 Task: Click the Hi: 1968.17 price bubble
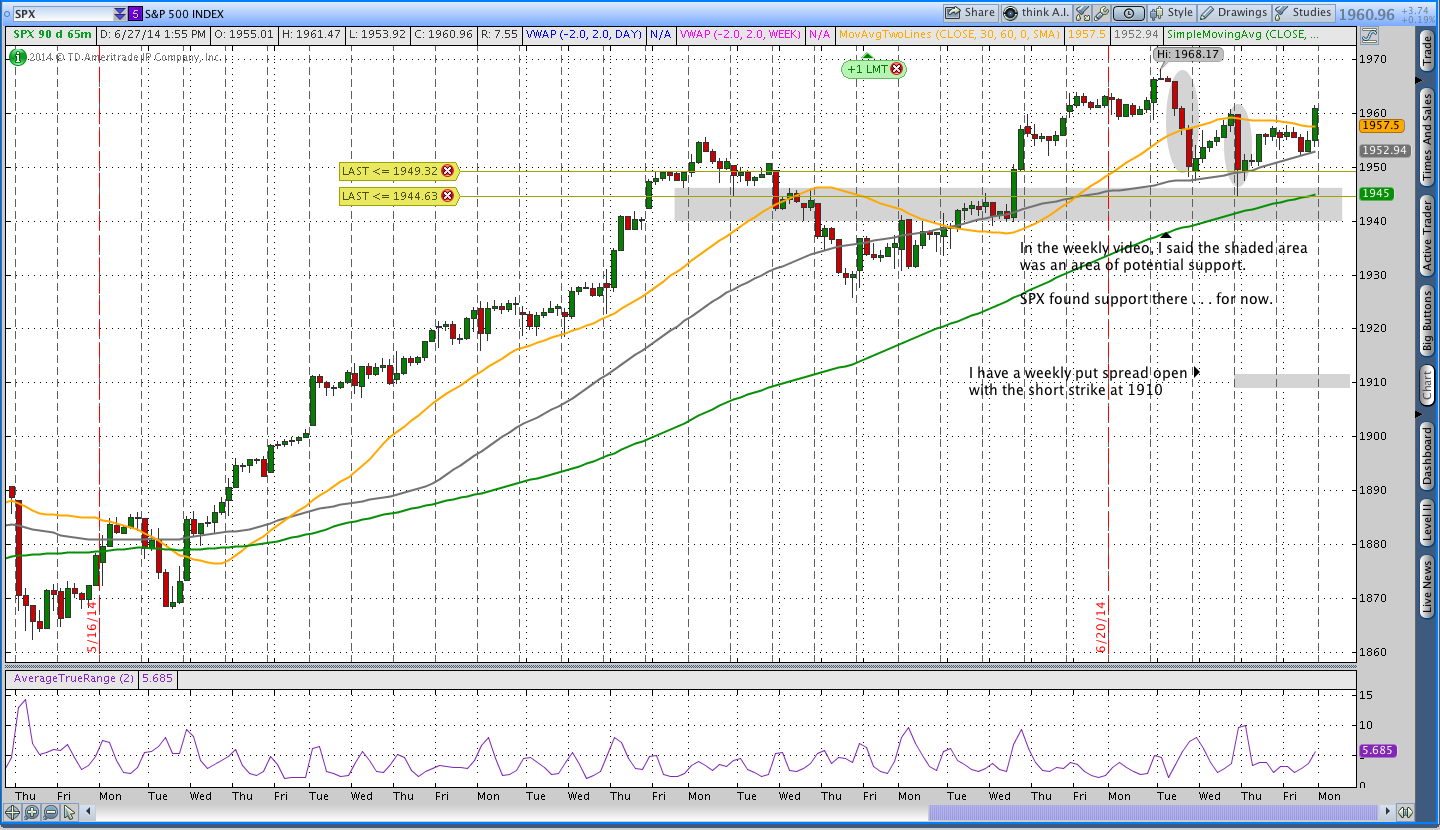[x=1187, y=54]
